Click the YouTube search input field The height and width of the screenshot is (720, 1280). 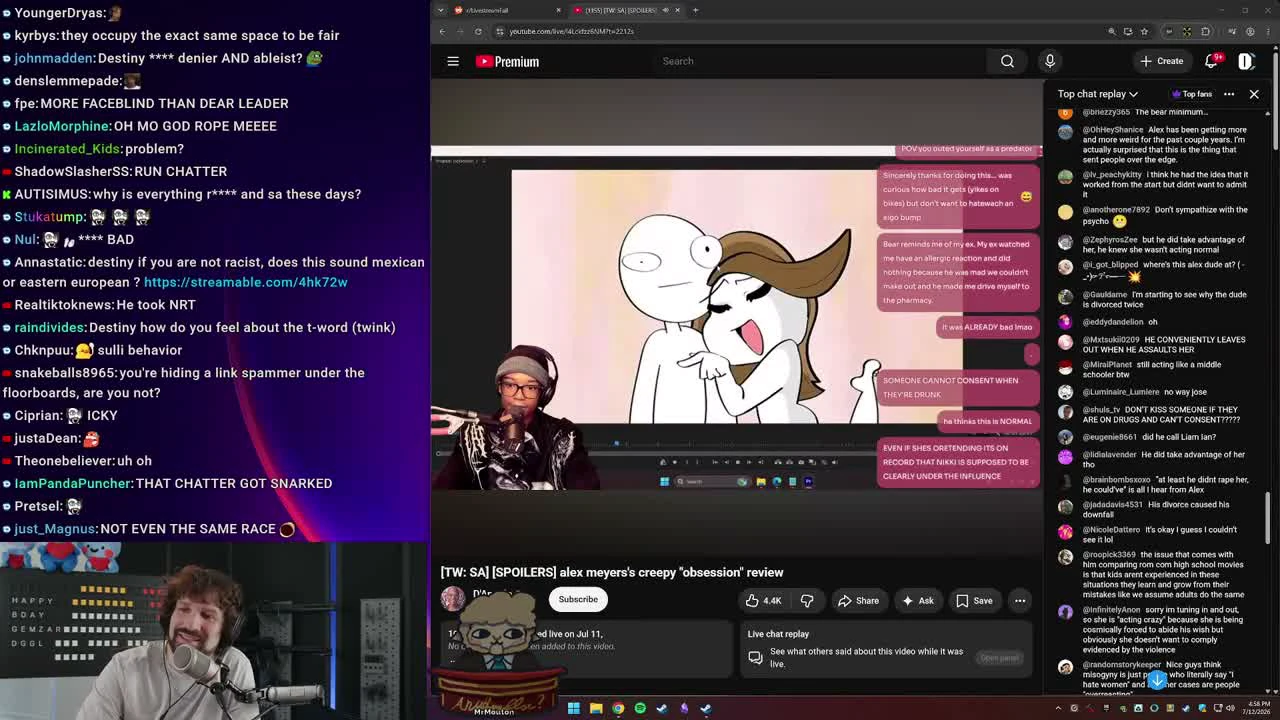pyautogui.click(x=820, y=61)
